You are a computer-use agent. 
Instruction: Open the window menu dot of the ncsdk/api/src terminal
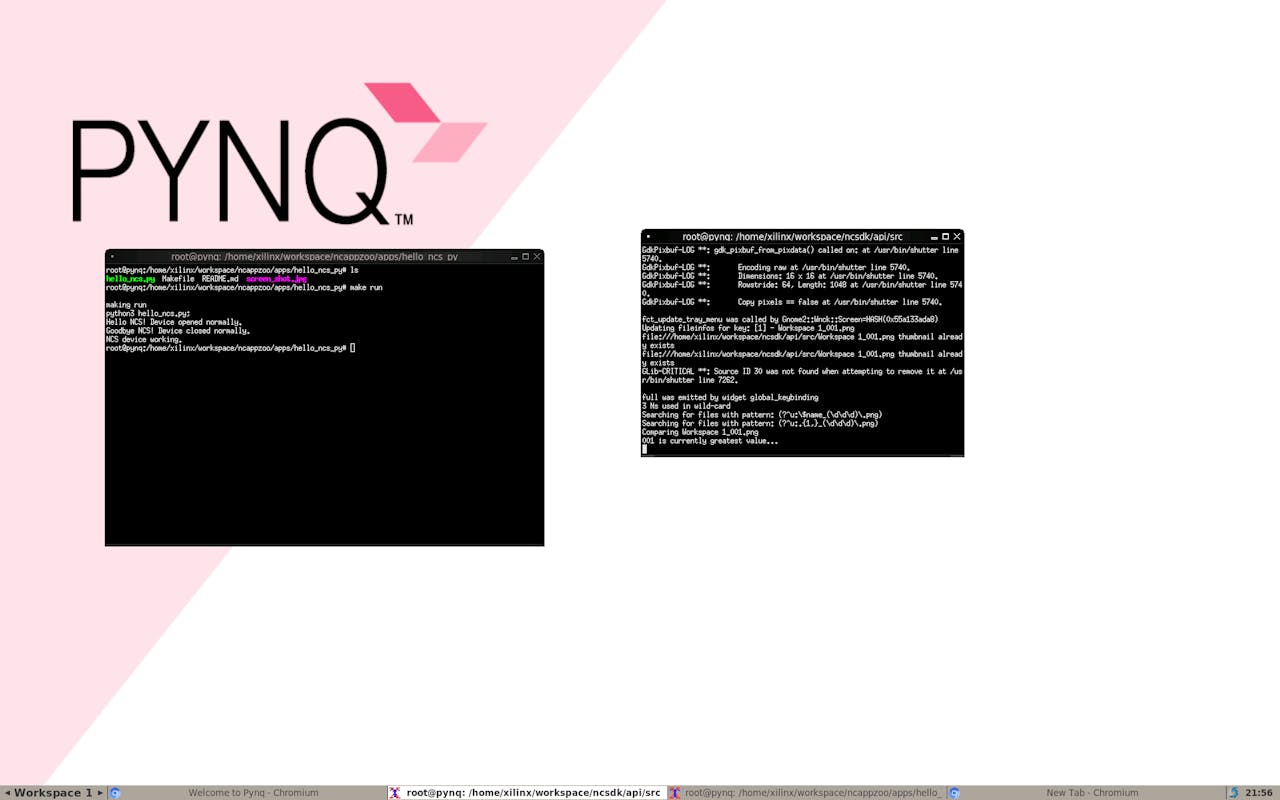coord(648,237)
